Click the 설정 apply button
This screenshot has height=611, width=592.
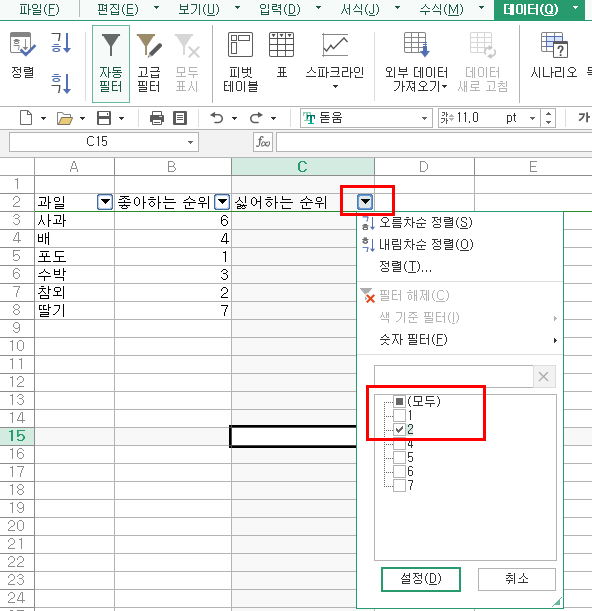coord(421,579)
